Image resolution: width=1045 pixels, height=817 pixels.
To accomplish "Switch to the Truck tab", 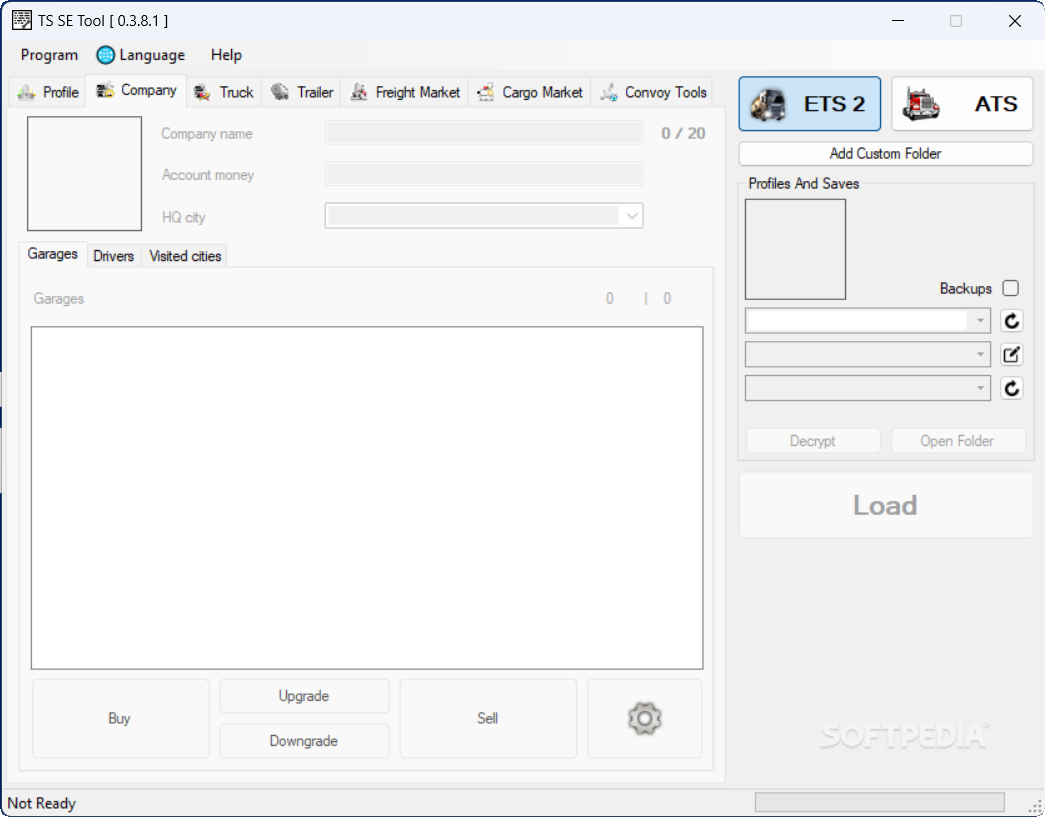I will 224,92.
